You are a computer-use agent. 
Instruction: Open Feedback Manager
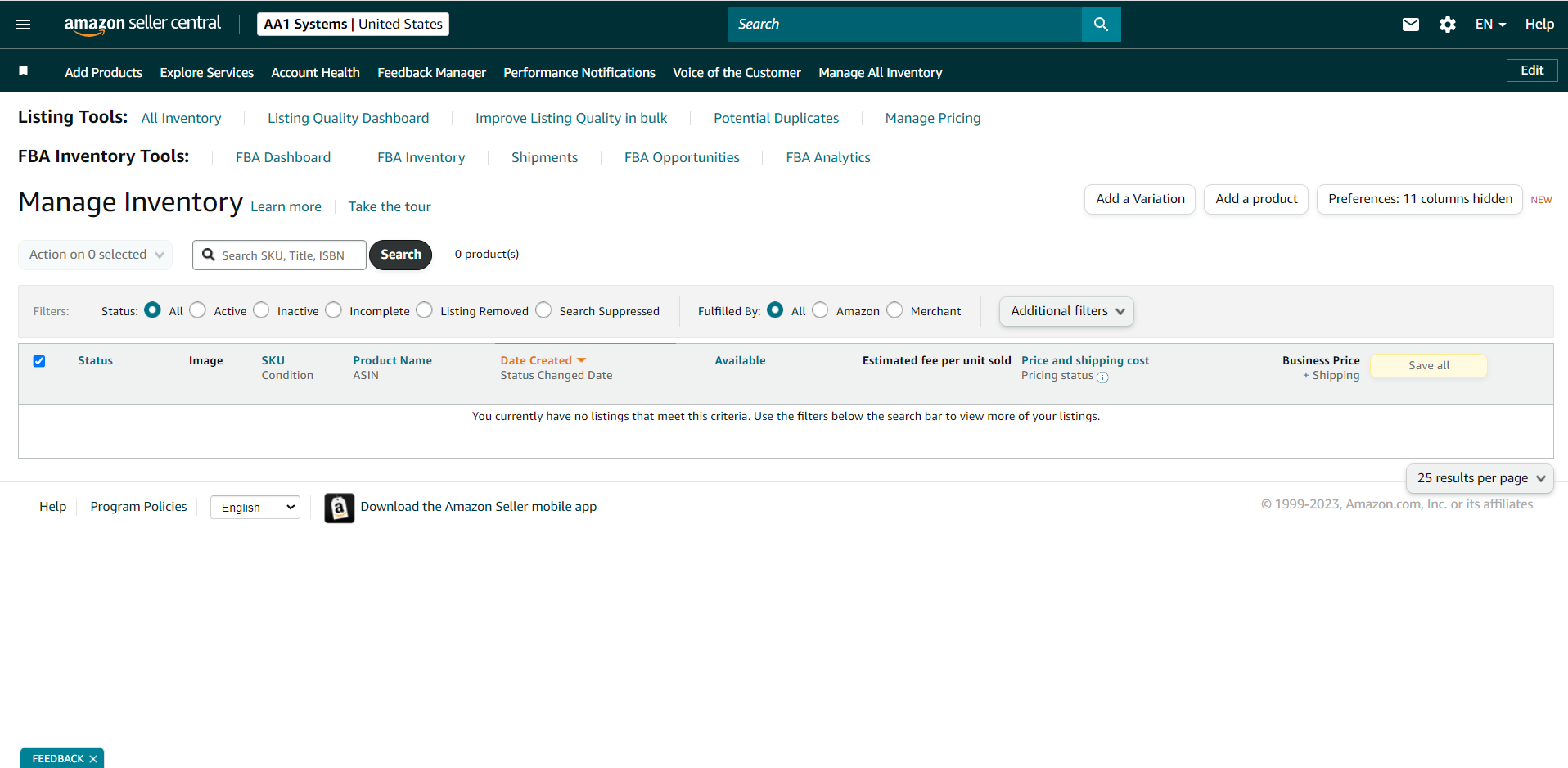432,72
